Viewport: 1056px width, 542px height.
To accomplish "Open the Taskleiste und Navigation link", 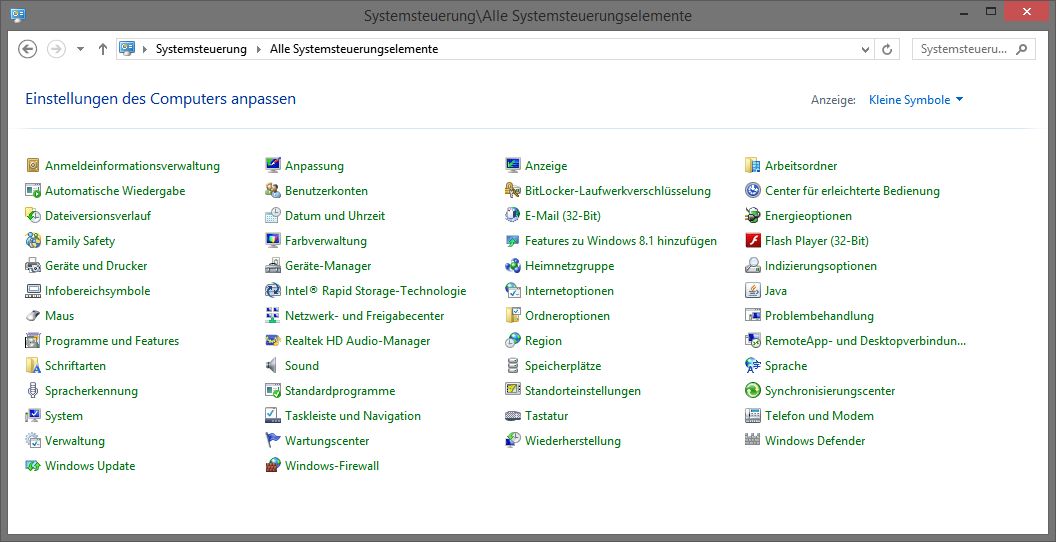I will click(353, 416).
